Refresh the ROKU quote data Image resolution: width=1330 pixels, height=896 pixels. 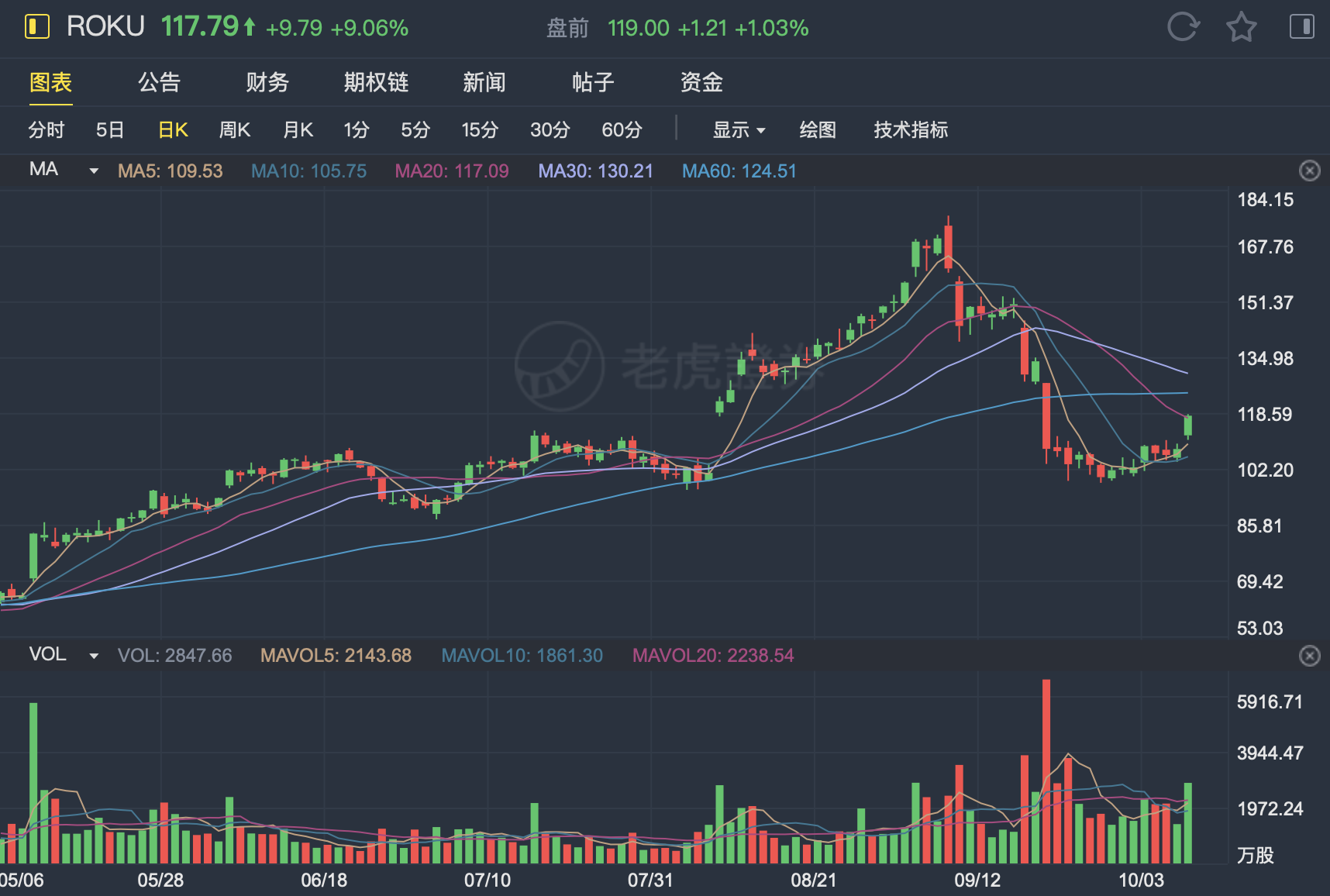[1184, 27]
